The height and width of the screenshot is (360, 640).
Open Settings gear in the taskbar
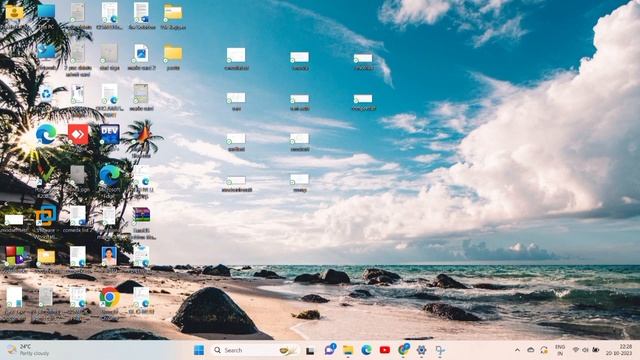[422, 350]
